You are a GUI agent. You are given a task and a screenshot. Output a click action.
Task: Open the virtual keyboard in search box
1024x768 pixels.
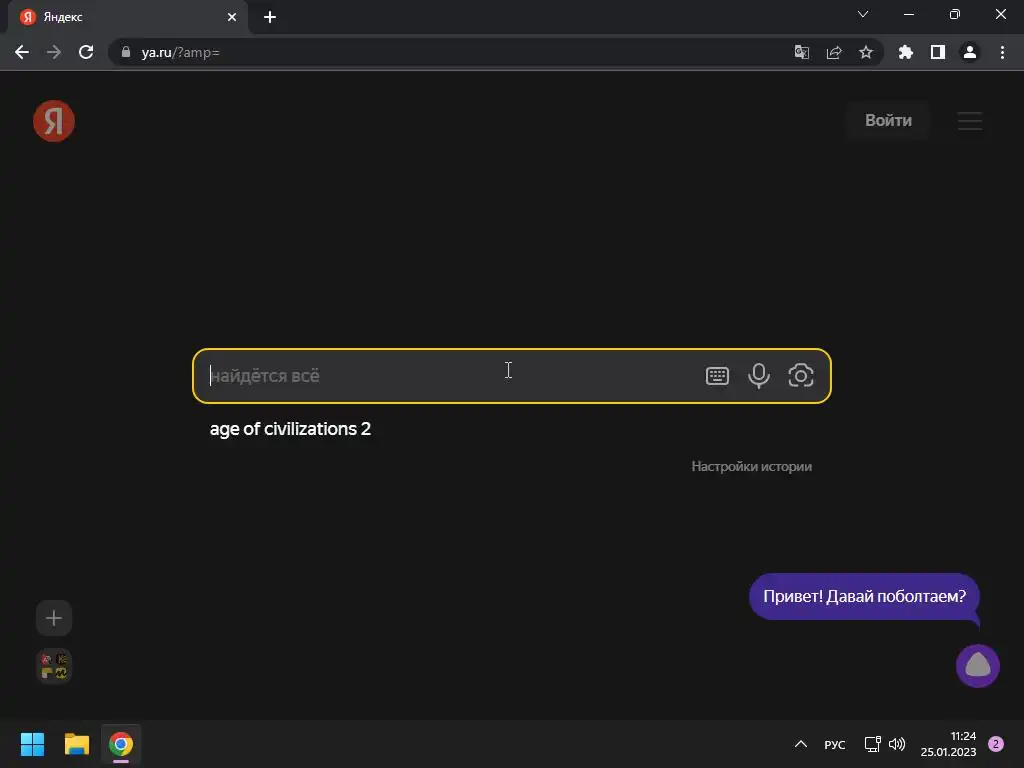click(717, 376)
